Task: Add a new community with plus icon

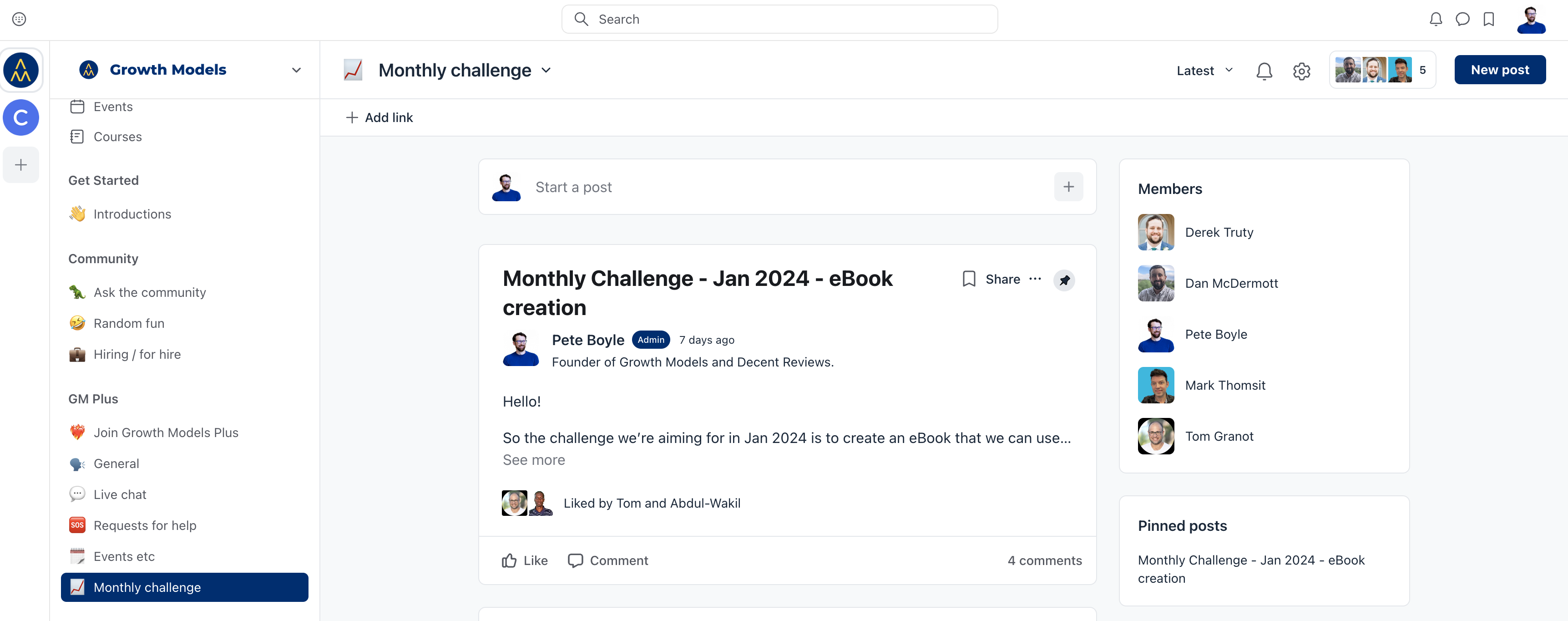Action: click(21, 165)
